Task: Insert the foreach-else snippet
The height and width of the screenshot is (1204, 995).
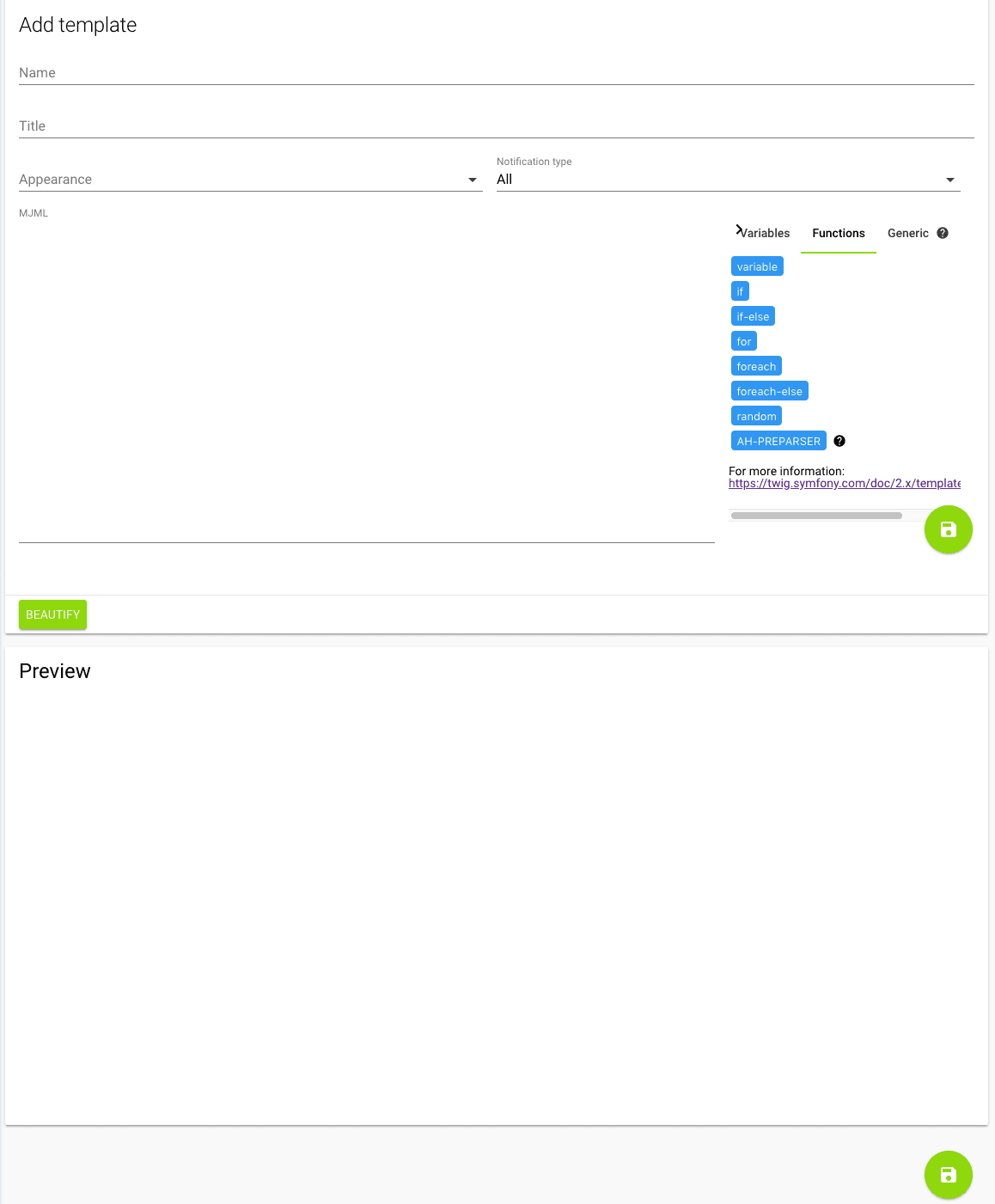Action: coord(769,390)
